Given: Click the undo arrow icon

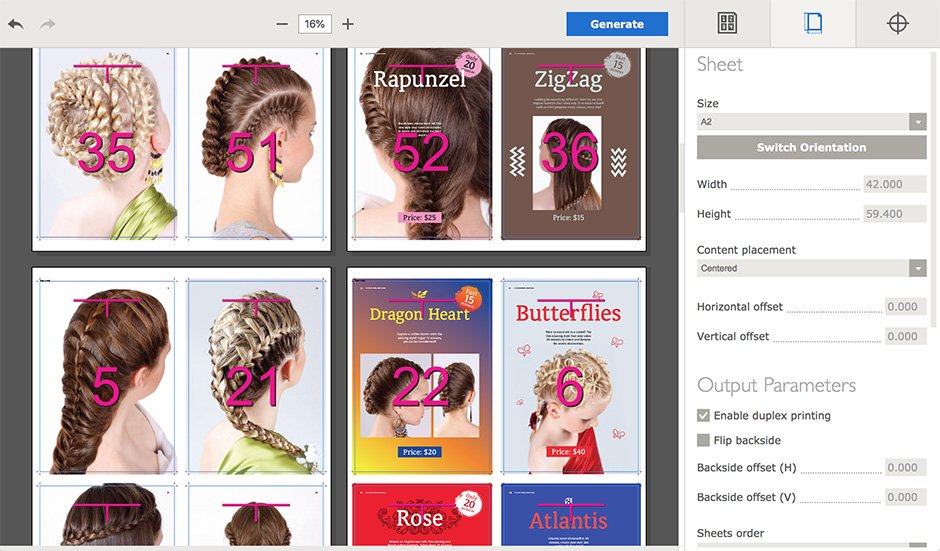Looking at the screenshot, I should pos(16,24).
